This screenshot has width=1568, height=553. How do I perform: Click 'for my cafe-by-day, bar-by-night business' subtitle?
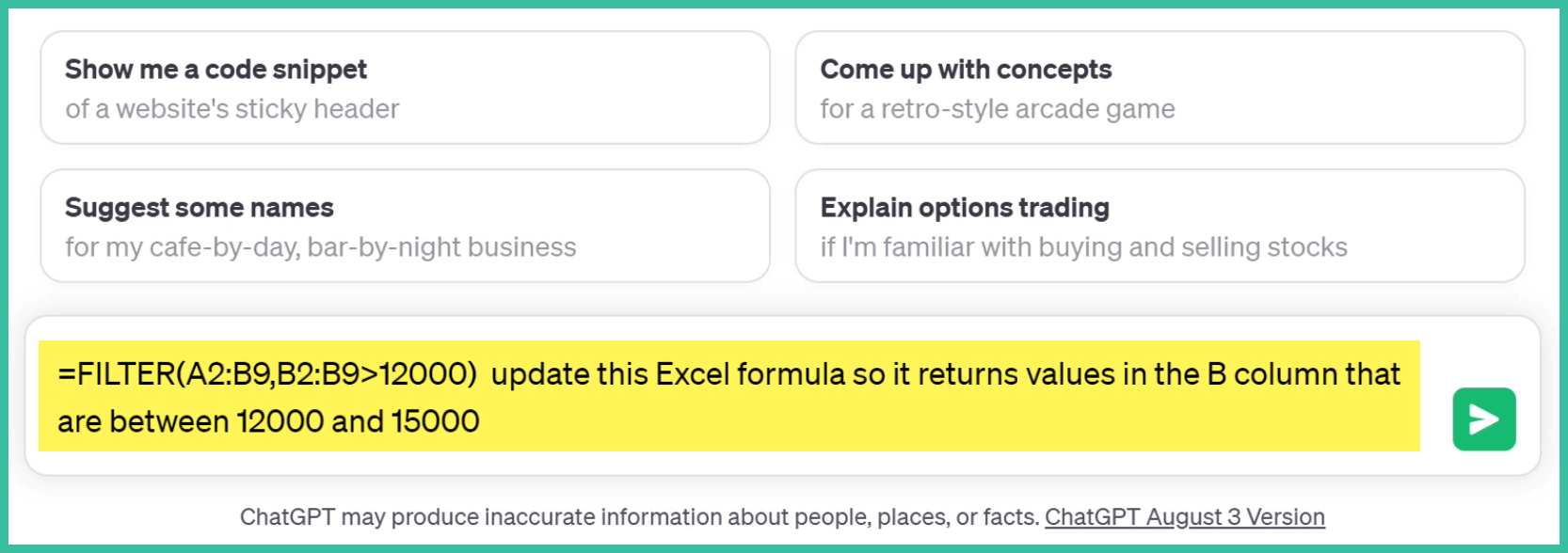[320, 247]
